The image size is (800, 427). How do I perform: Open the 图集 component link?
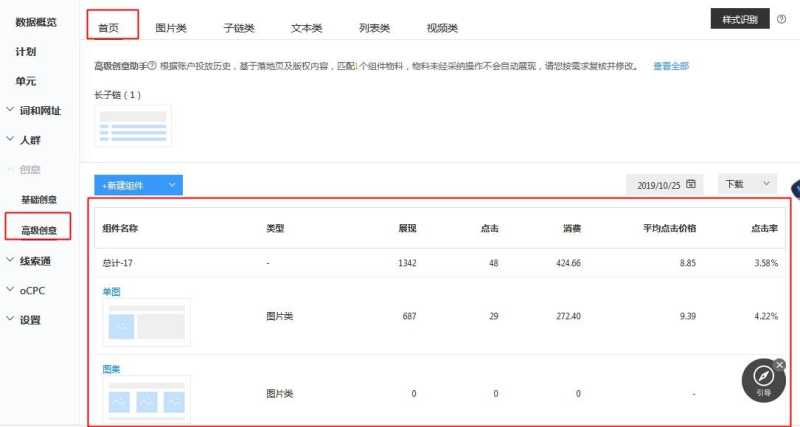[112, 369]
